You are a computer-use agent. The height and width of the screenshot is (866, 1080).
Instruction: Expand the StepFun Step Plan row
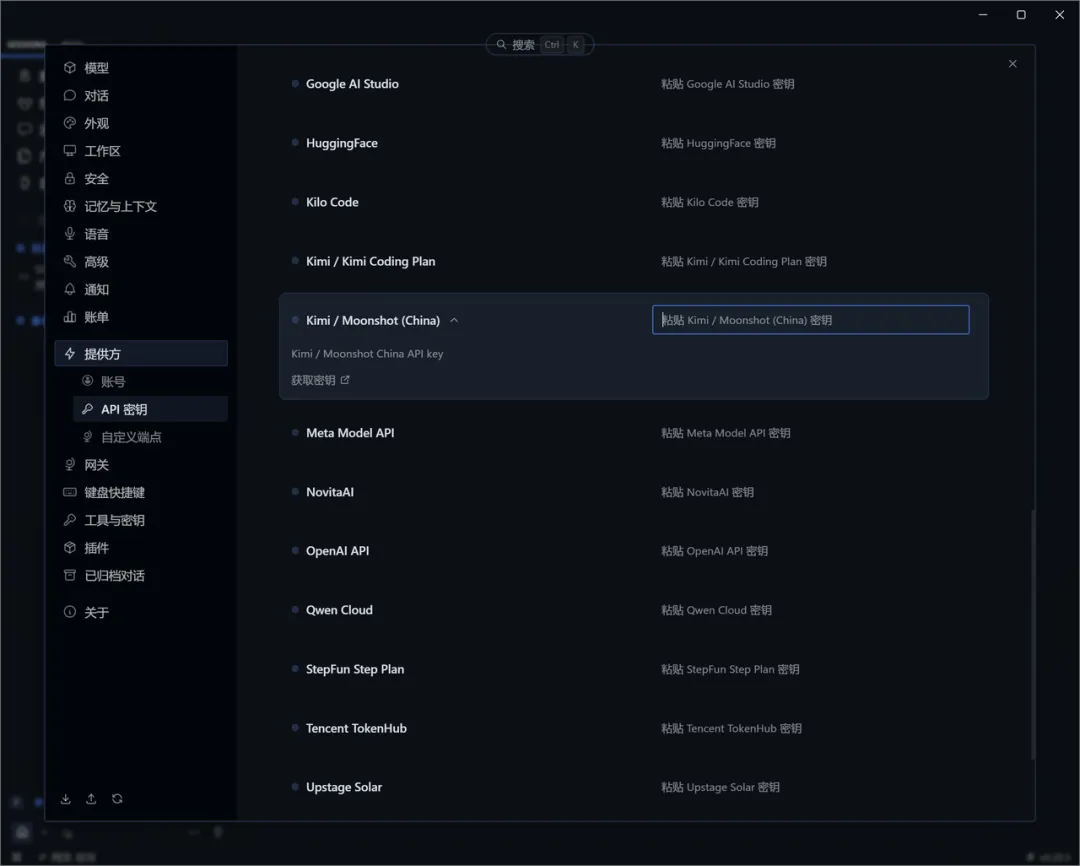pyautogui.click(x=355, y=670)
